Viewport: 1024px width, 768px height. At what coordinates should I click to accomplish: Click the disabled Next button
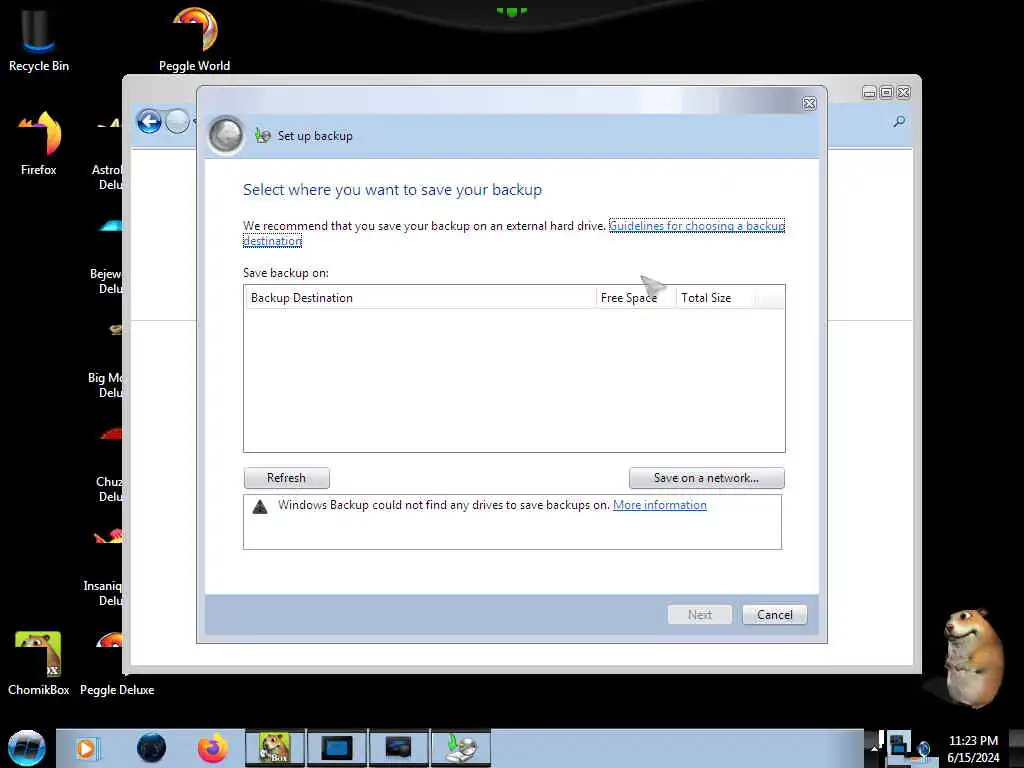coord(699,615)
